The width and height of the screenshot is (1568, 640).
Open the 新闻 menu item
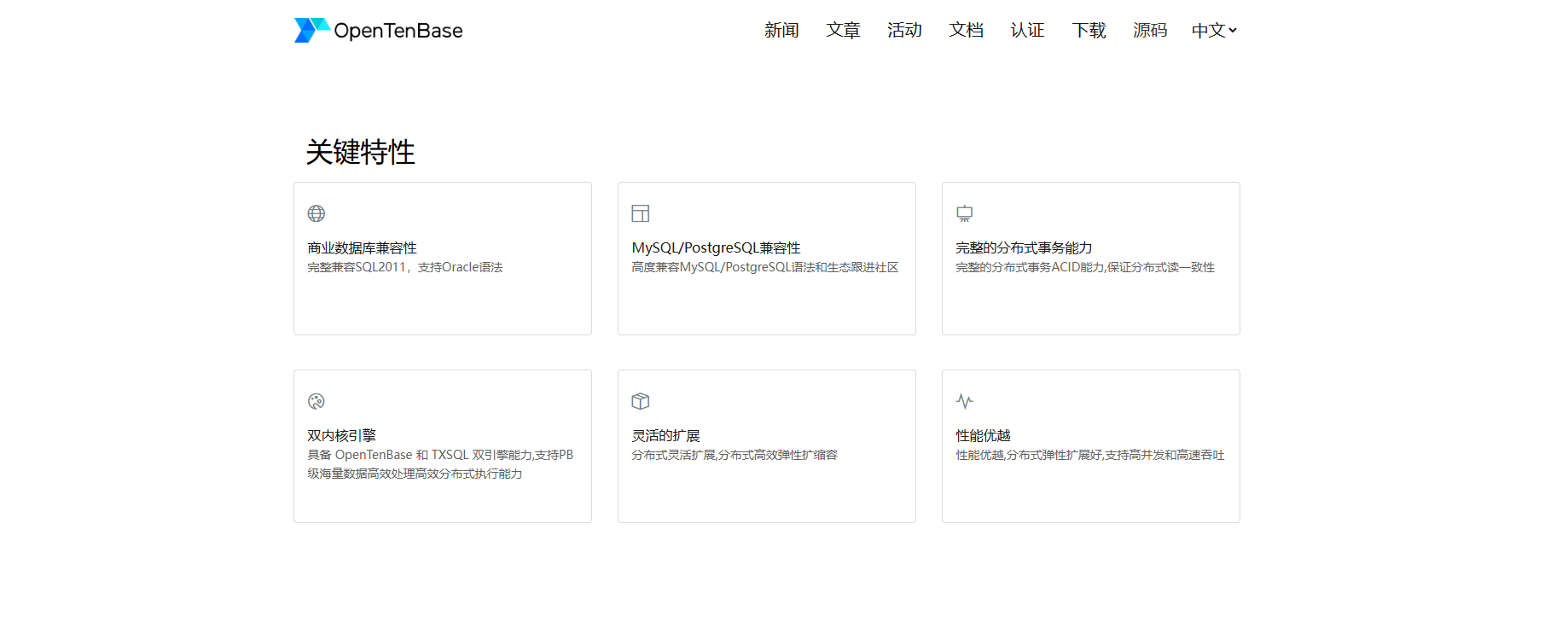click(781, 31)
